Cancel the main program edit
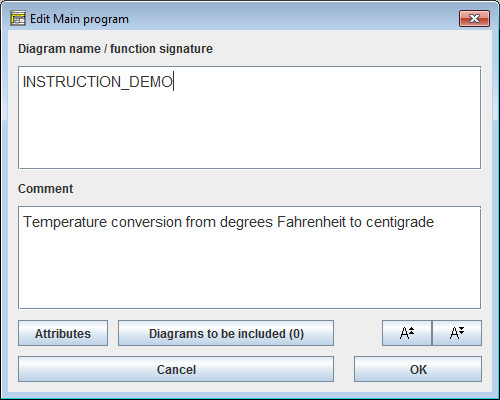This screenshot has width=500, height=400. [176, 369]
